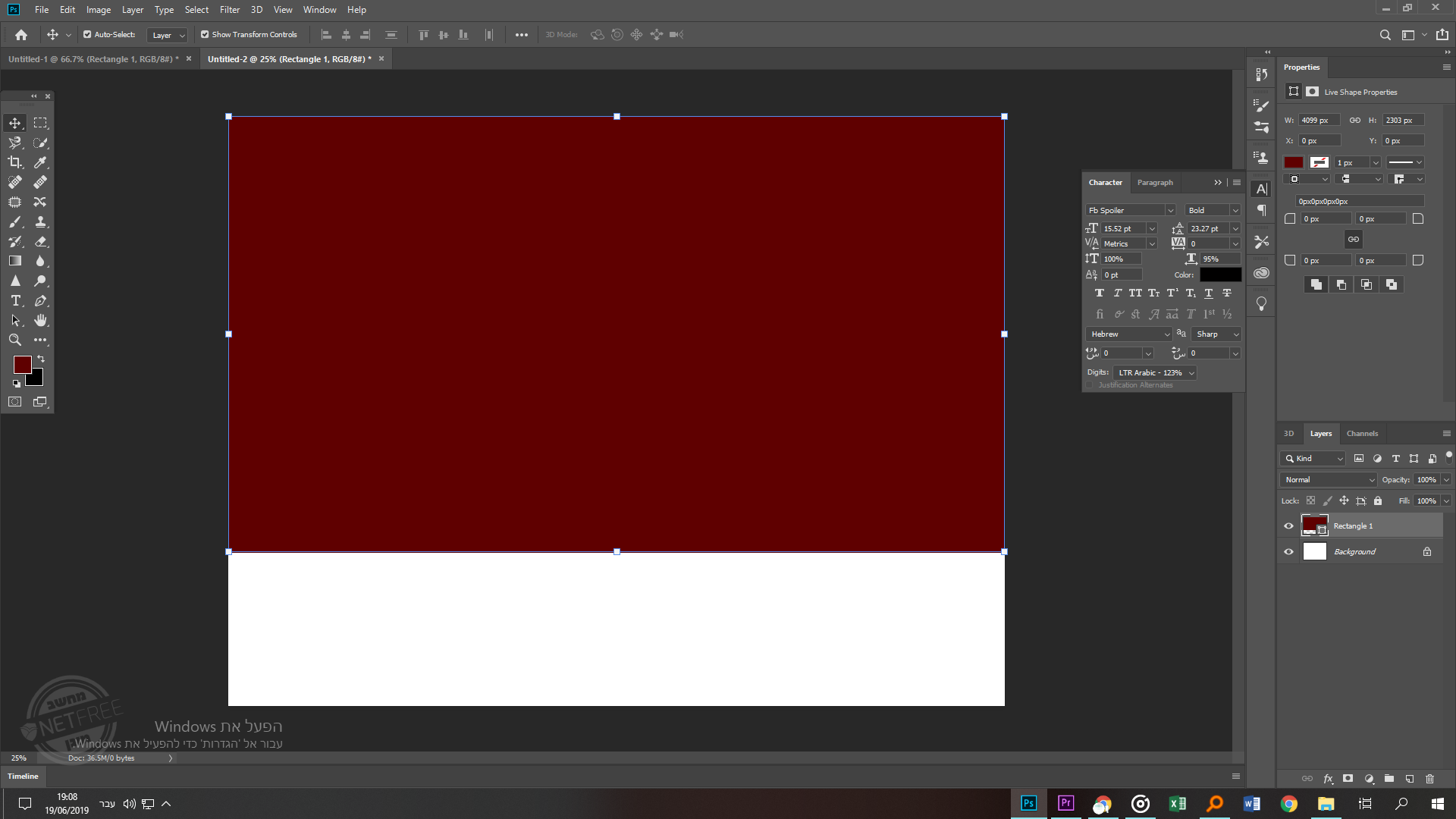This screenshot has height=819, width=1456.
Task: Open the anti-aliasing dropdown set to Sharp
Action: pos(1215,334)
